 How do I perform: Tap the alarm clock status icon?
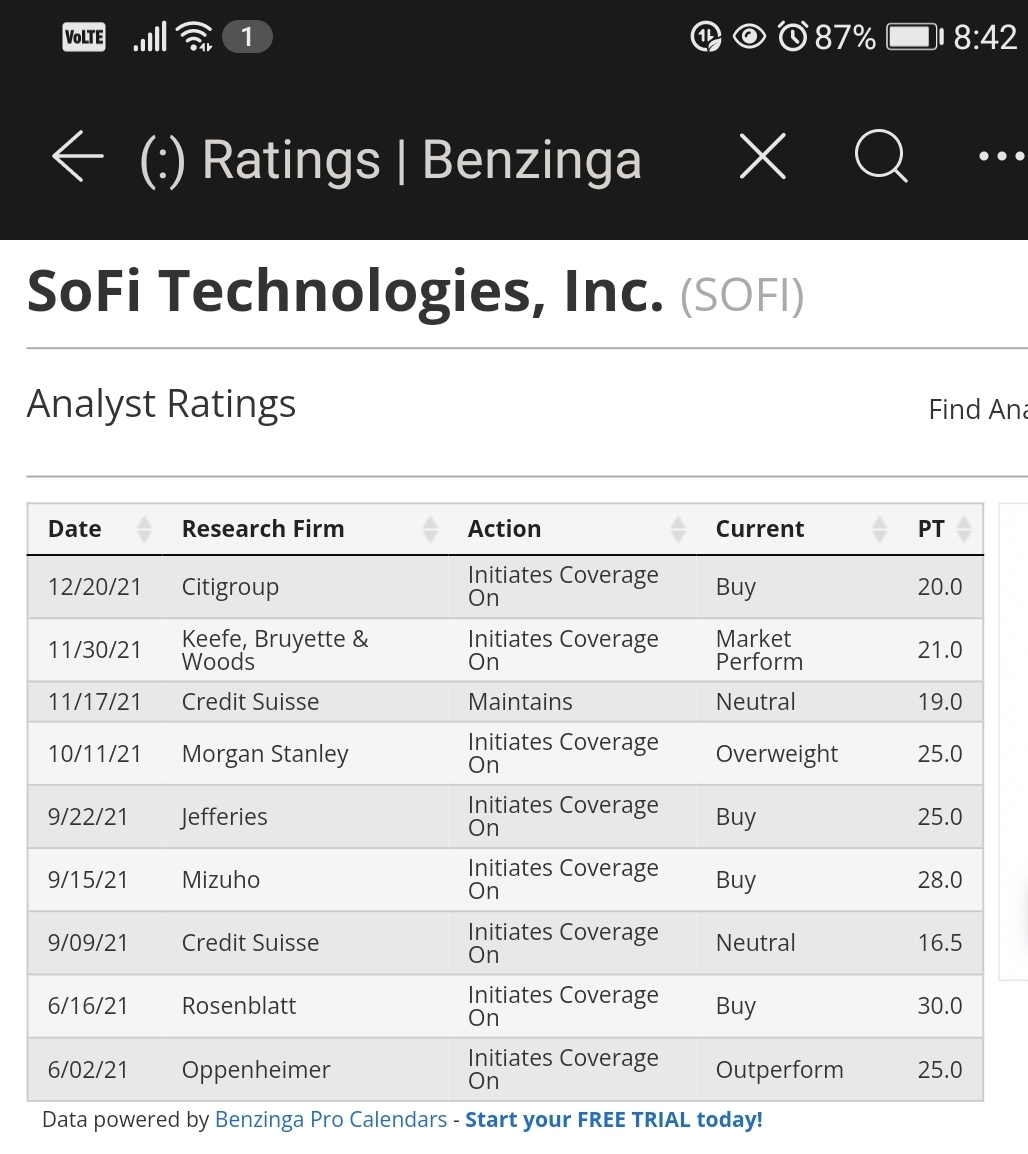[793, 36]
